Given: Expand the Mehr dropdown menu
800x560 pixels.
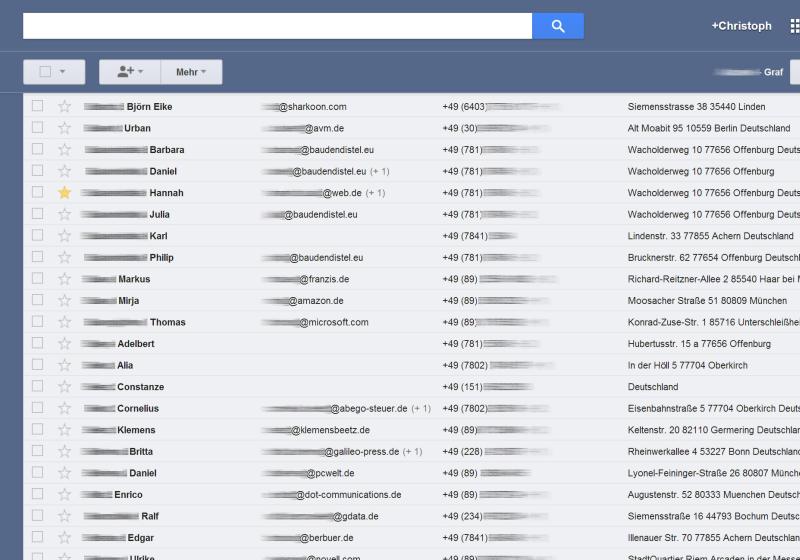Looking at the screenshot, I should click(x=191, y=72).
